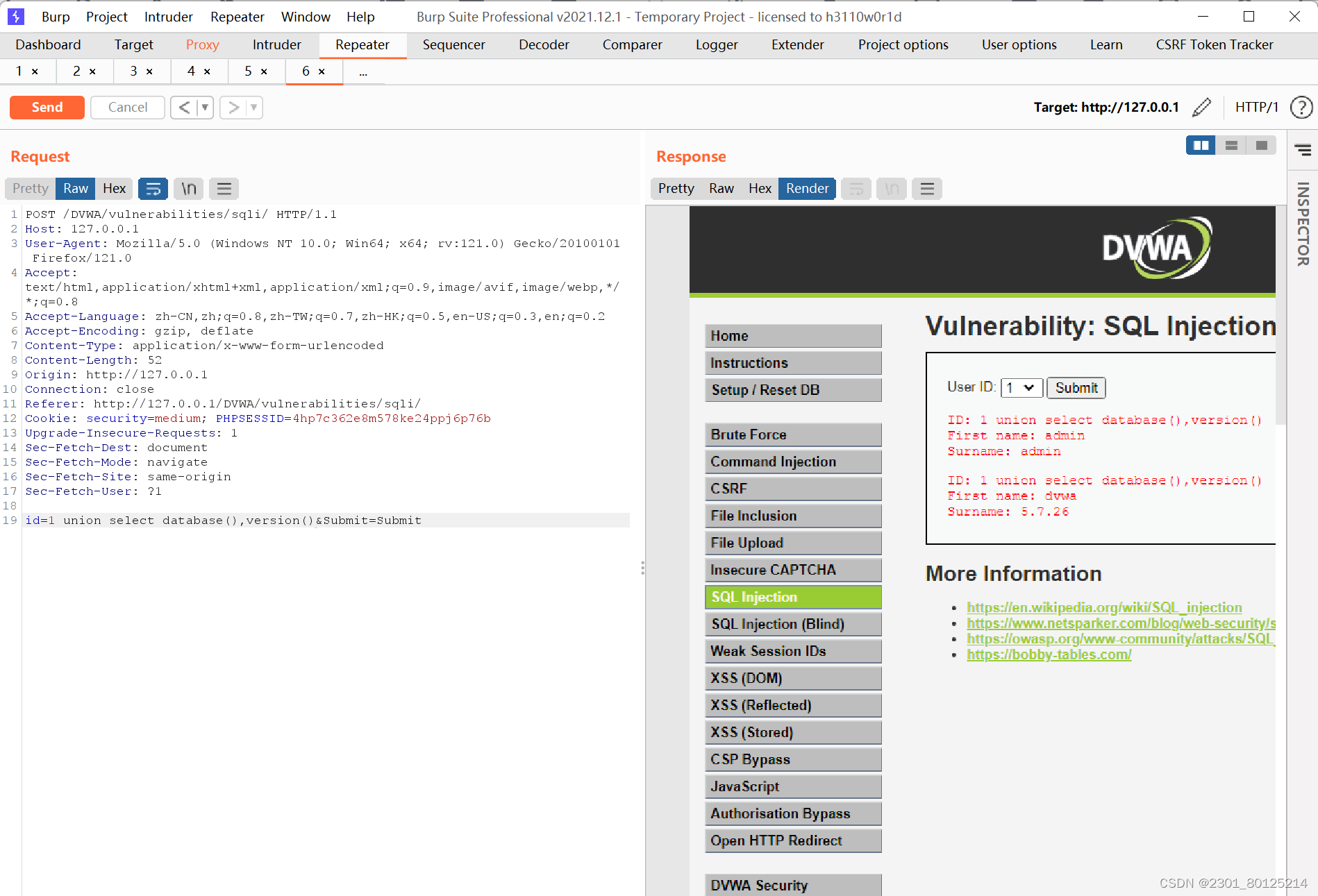Click the rendered response vertical scrollbar
Image resolution: width=1318 pixels, height=896 pixels.
(x=1281, y=315)
